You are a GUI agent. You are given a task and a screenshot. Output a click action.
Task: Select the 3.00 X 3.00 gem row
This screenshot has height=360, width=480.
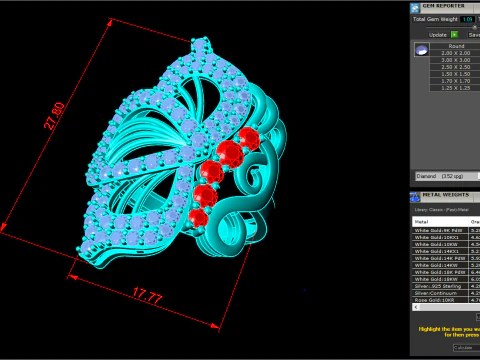(x=455, y=60)
